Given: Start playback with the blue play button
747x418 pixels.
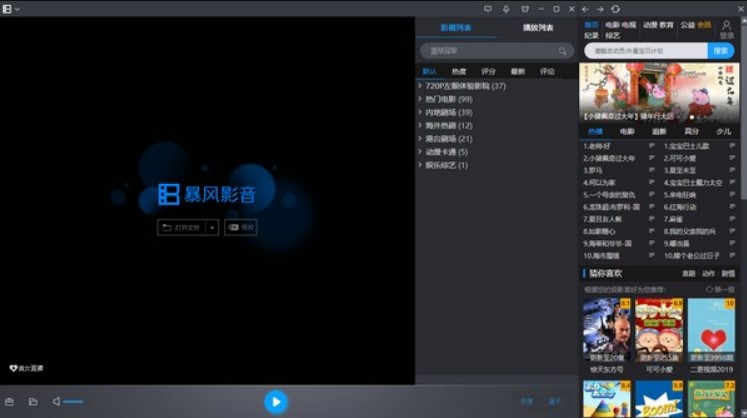Looking at the screenshot, I should click(x=276, y=402).
